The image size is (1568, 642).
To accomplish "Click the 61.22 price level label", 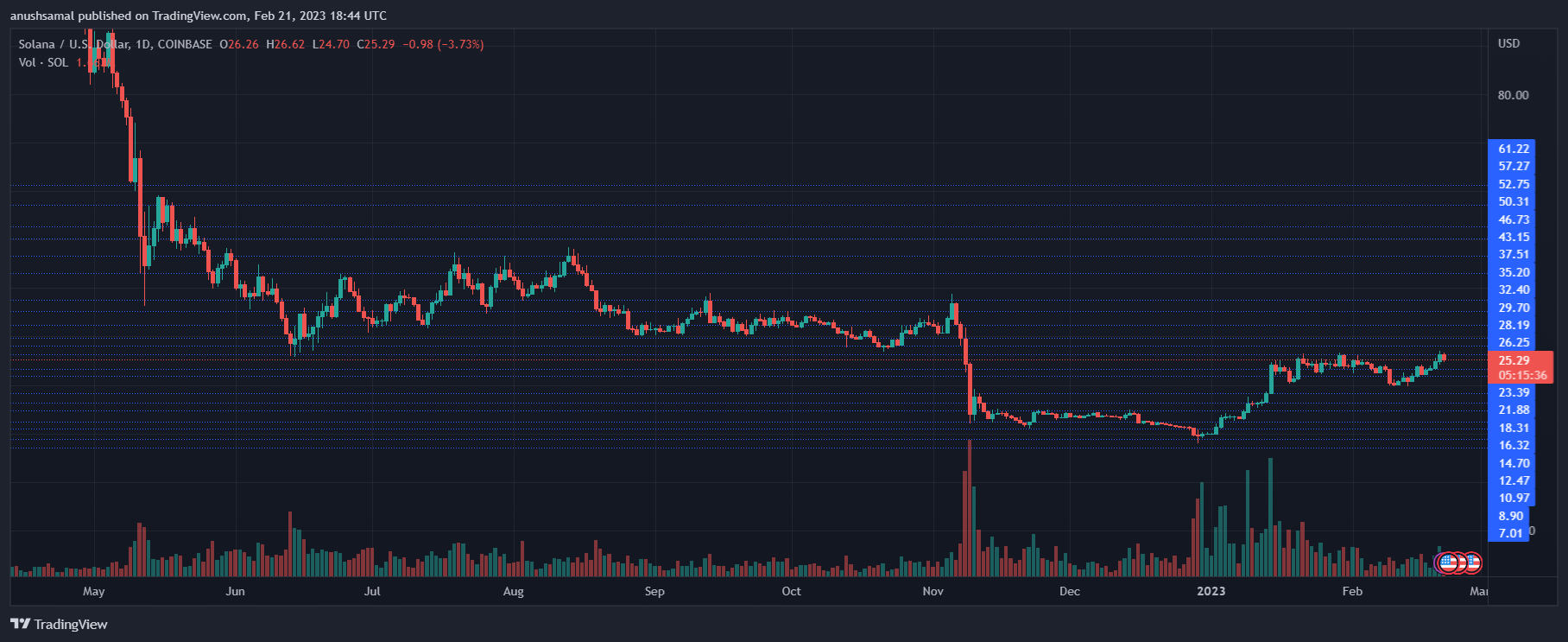I will coord(1514,149).
